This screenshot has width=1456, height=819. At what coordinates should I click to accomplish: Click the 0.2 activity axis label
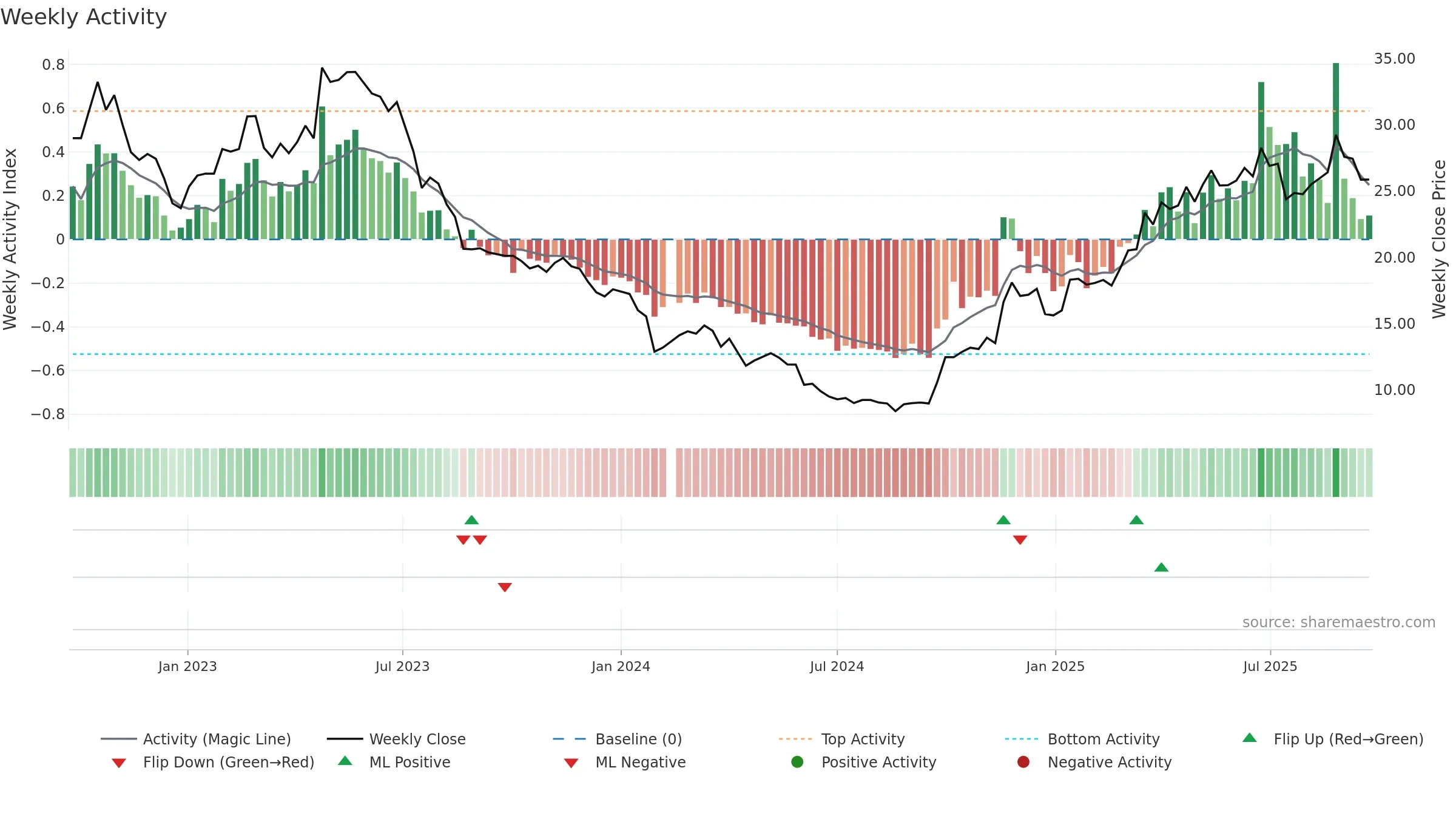53,196
